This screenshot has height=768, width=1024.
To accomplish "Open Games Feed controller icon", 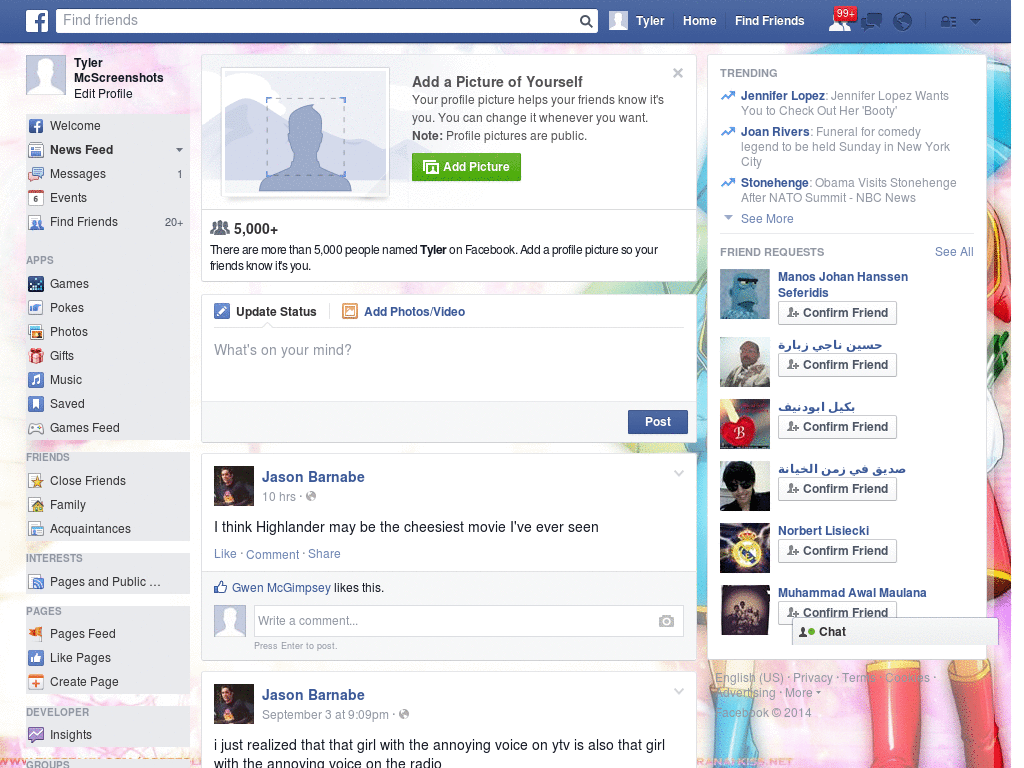I will [x=36, y=428].
